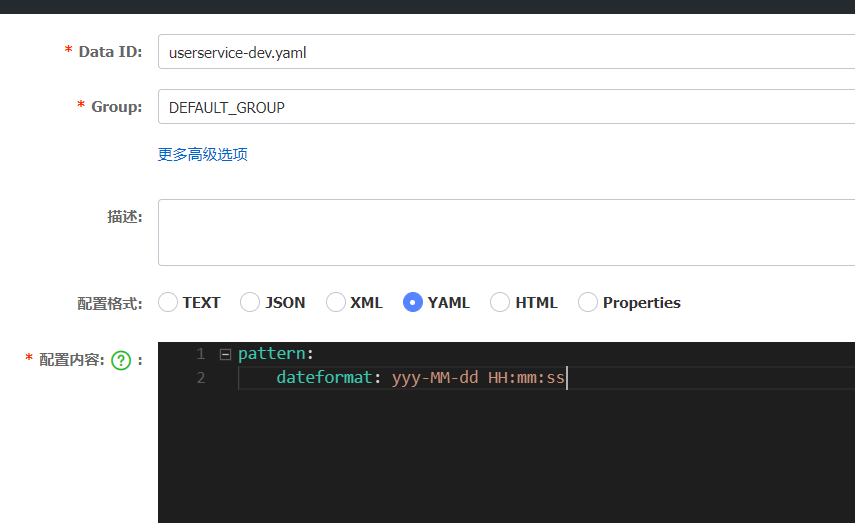Screen dimensions: 855x523
Task: Select the Properties format radio button
Action: click(x=588, y=302)
